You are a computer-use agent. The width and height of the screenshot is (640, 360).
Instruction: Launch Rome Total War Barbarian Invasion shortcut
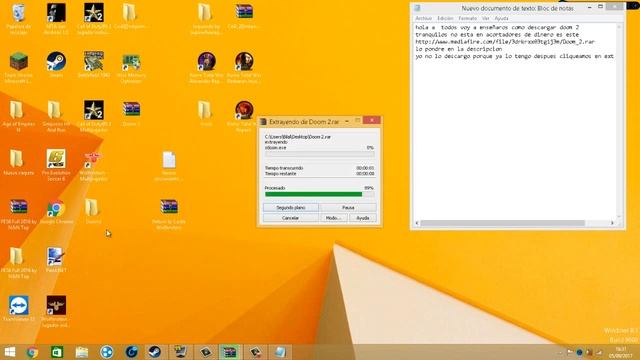pyautogui.click(x=244, y=62)
